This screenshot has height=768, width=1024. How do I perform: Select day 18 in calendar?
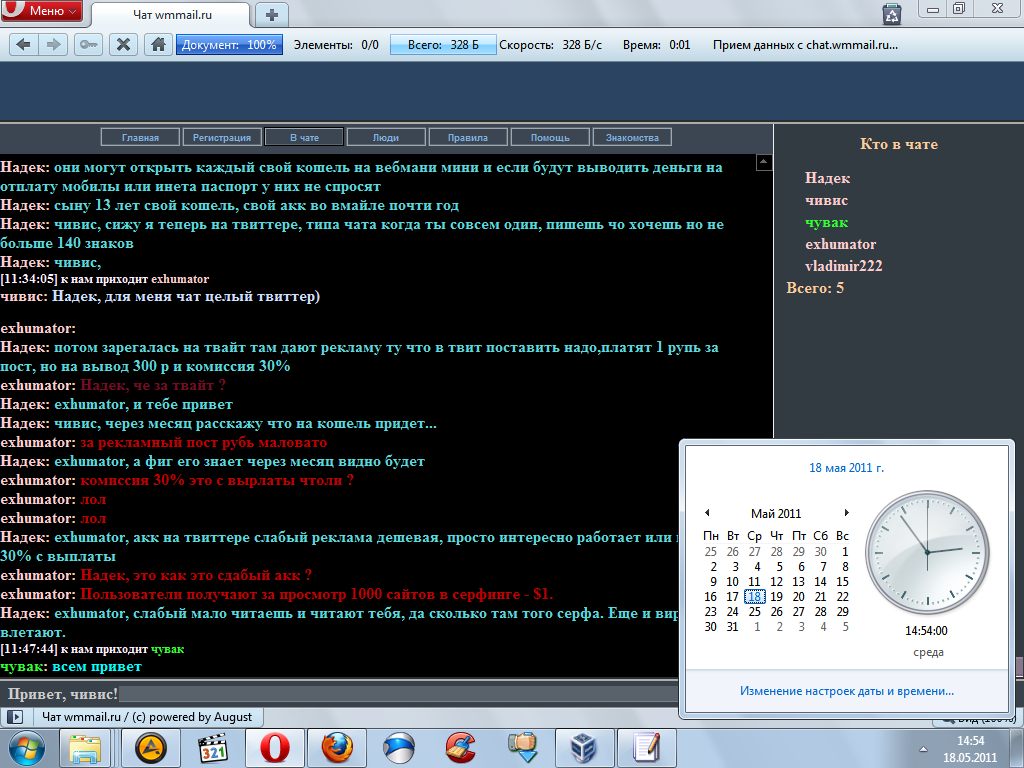click(754, 596)
